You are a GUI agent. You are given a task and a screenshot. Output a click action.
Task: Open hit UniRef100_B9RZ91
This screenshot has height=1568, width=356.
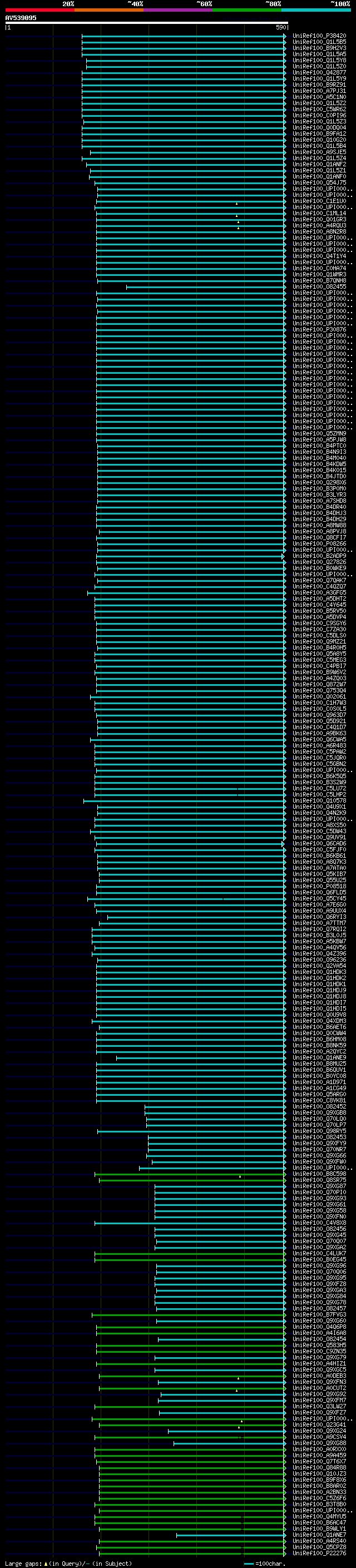319,85
